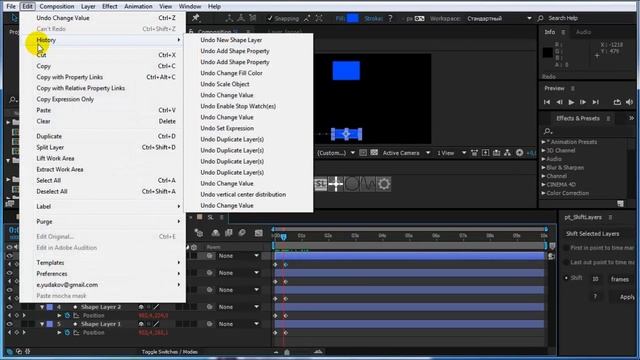Jump to first frame in Preview panel

click(x=547, y=102)
